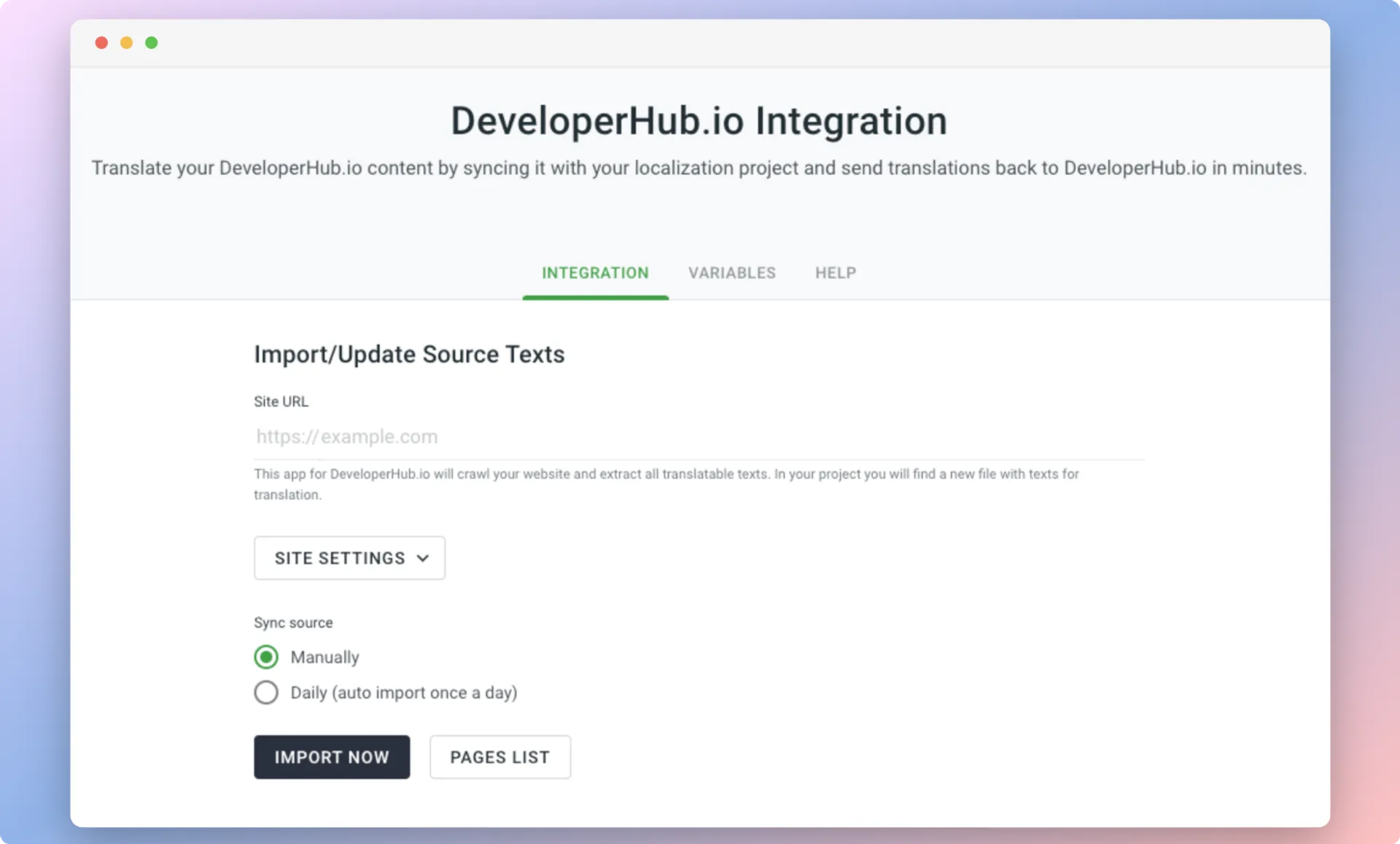Click the Sync source label

(293, 623)
